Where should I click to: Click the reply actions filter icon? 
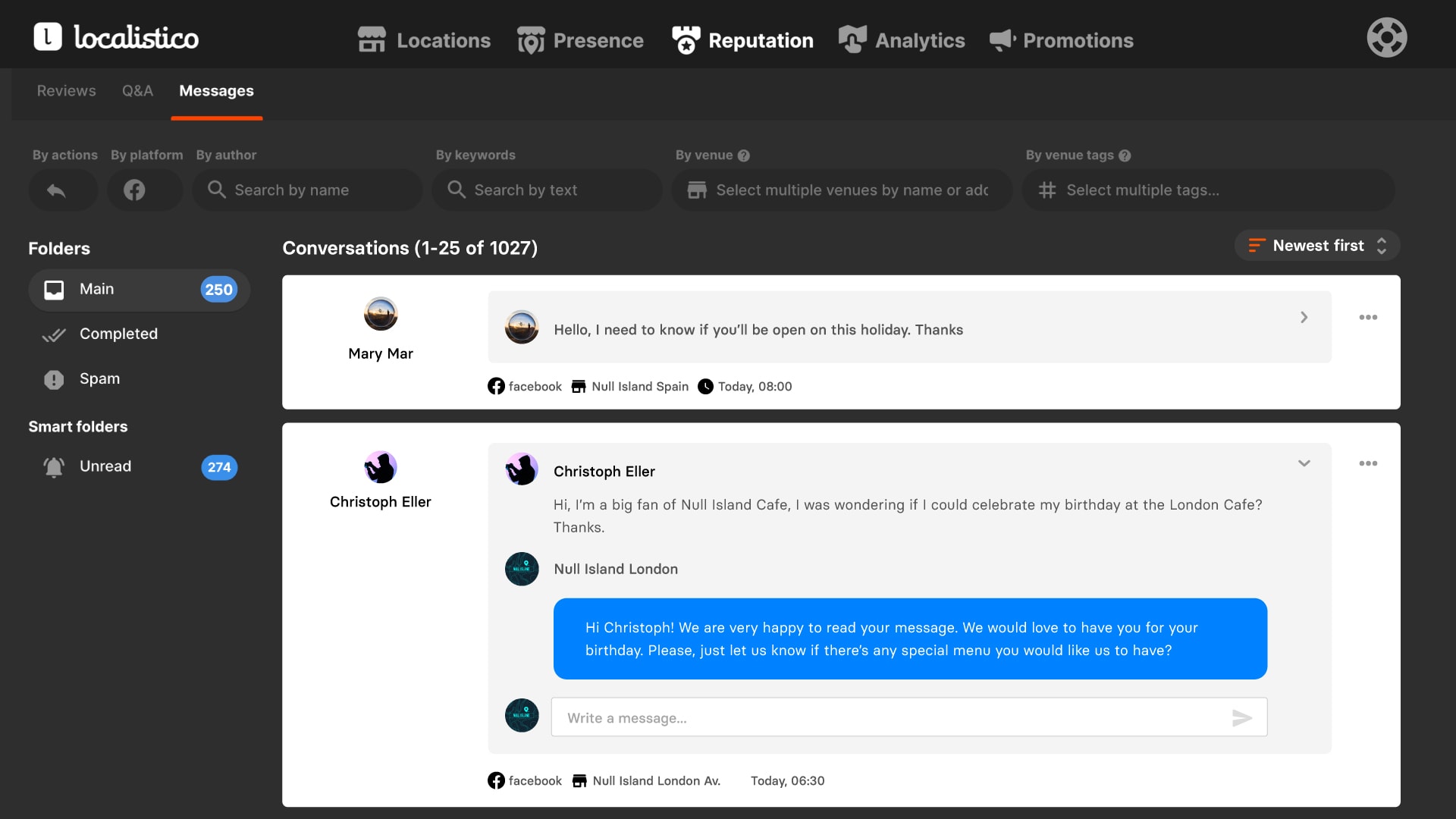pyautogui.click(x=57, y=190)
